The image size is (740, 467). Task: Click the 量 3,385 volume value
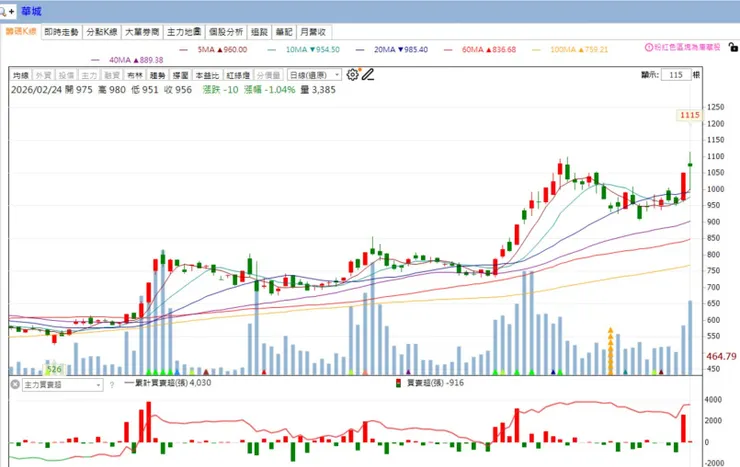click(318, 90)
